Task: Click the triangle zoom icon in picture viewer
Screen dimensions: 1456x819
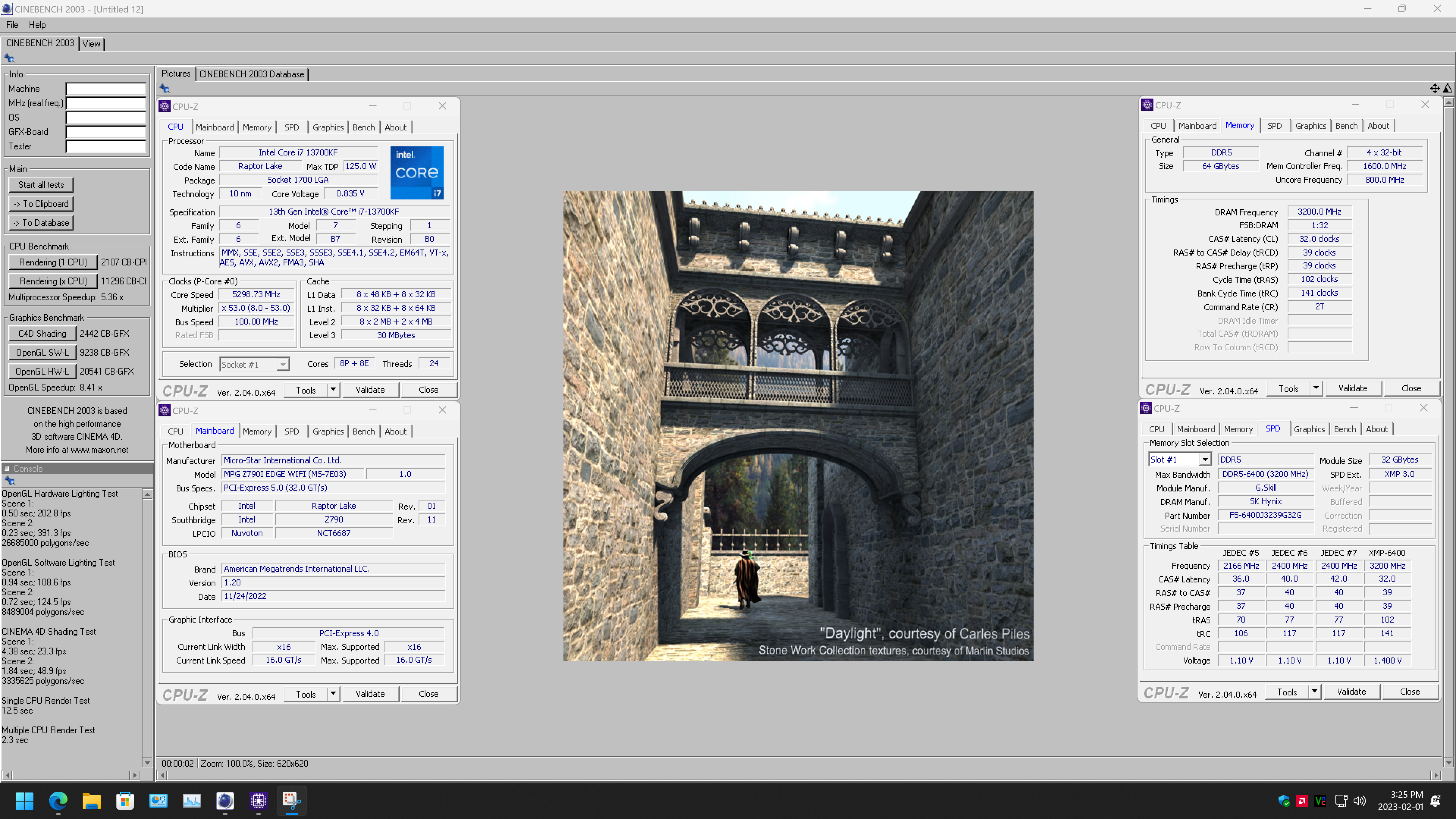Action: (x=1448, y=88)
